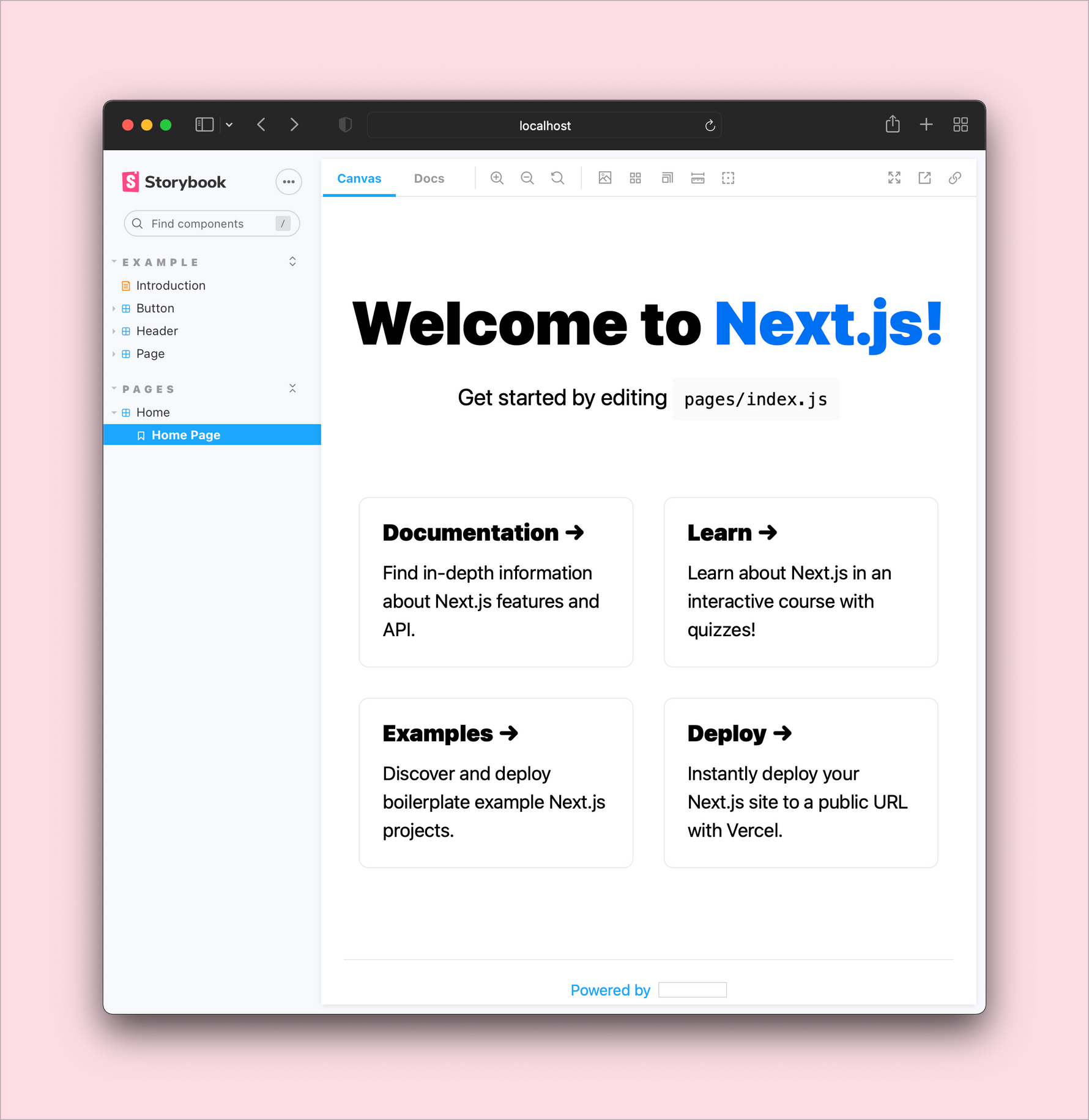Click the Next.js! title link
Image resolution: width=1089 pixels, height=1120 pixels.
tap(829, 324)
